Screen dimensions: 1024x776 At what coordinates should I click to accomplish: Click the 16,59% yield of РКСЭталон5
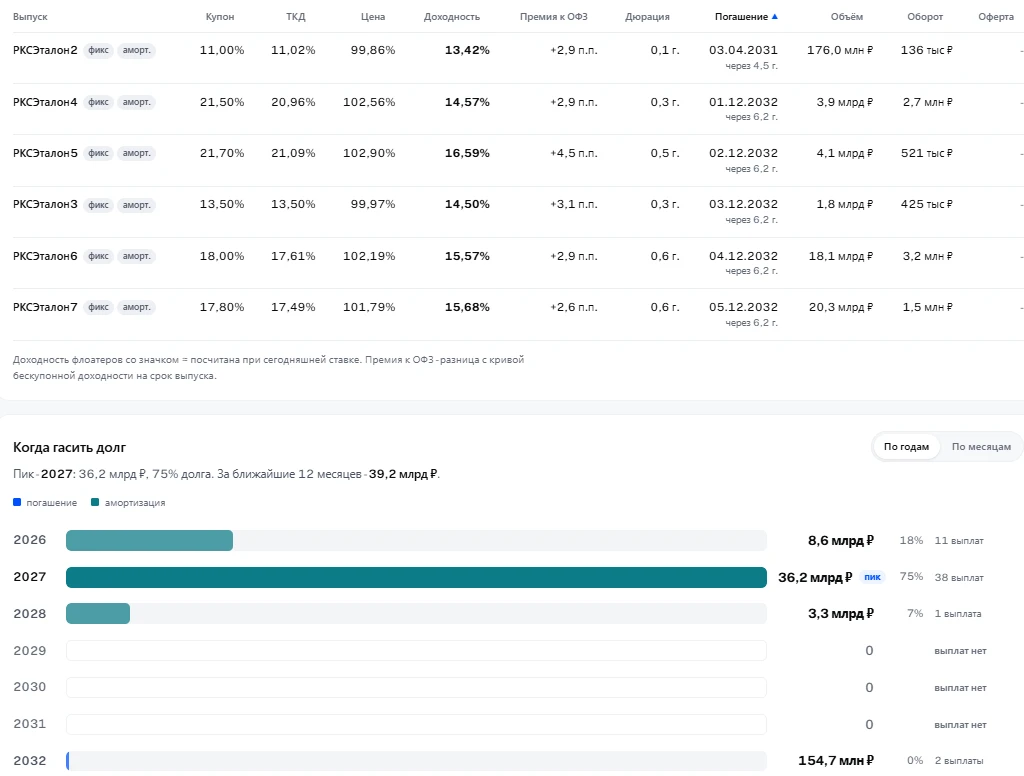point(467,154)
